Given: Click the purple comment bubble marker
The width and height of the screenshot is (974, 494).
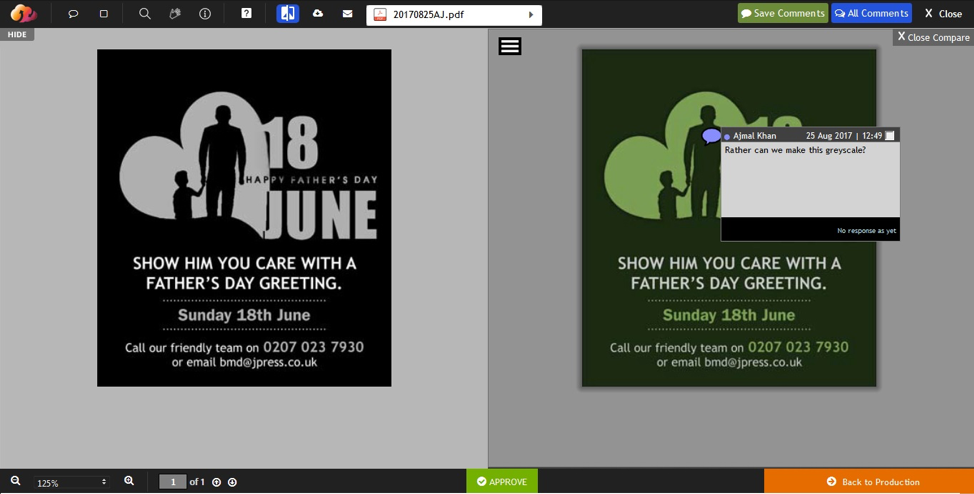Looking at the screenshot, I should (x=711, y=136).
